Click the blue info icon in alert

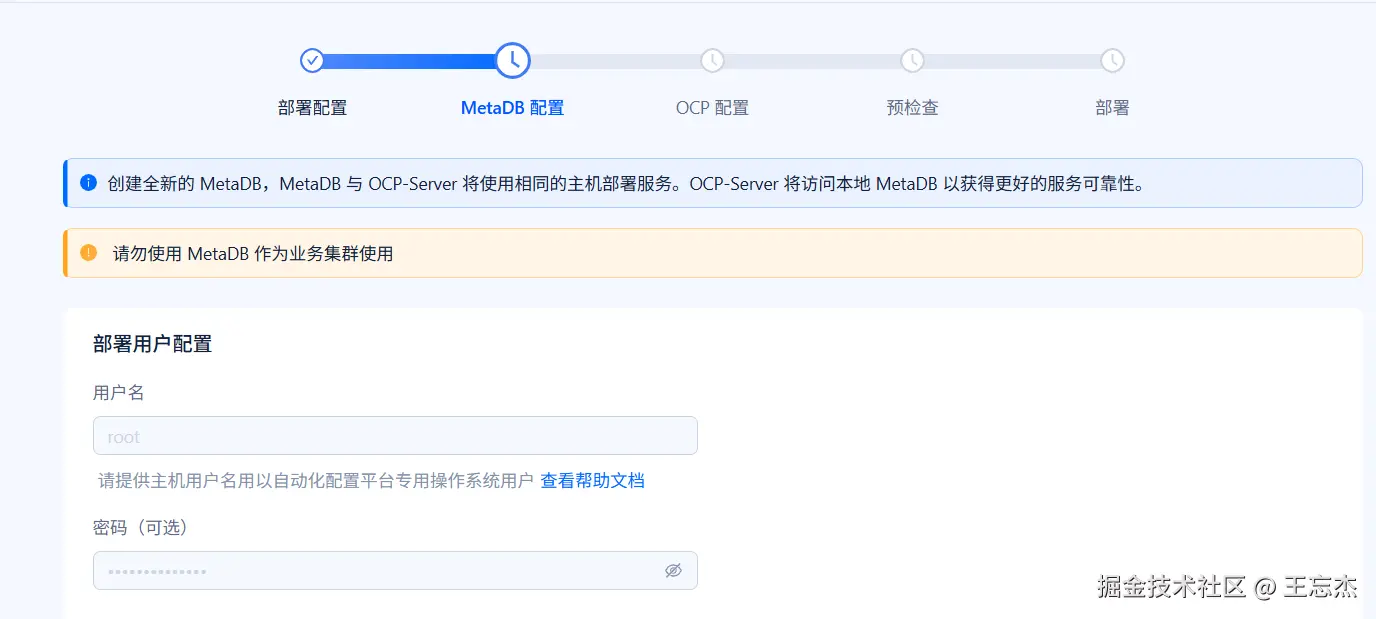tap(88, 183)
